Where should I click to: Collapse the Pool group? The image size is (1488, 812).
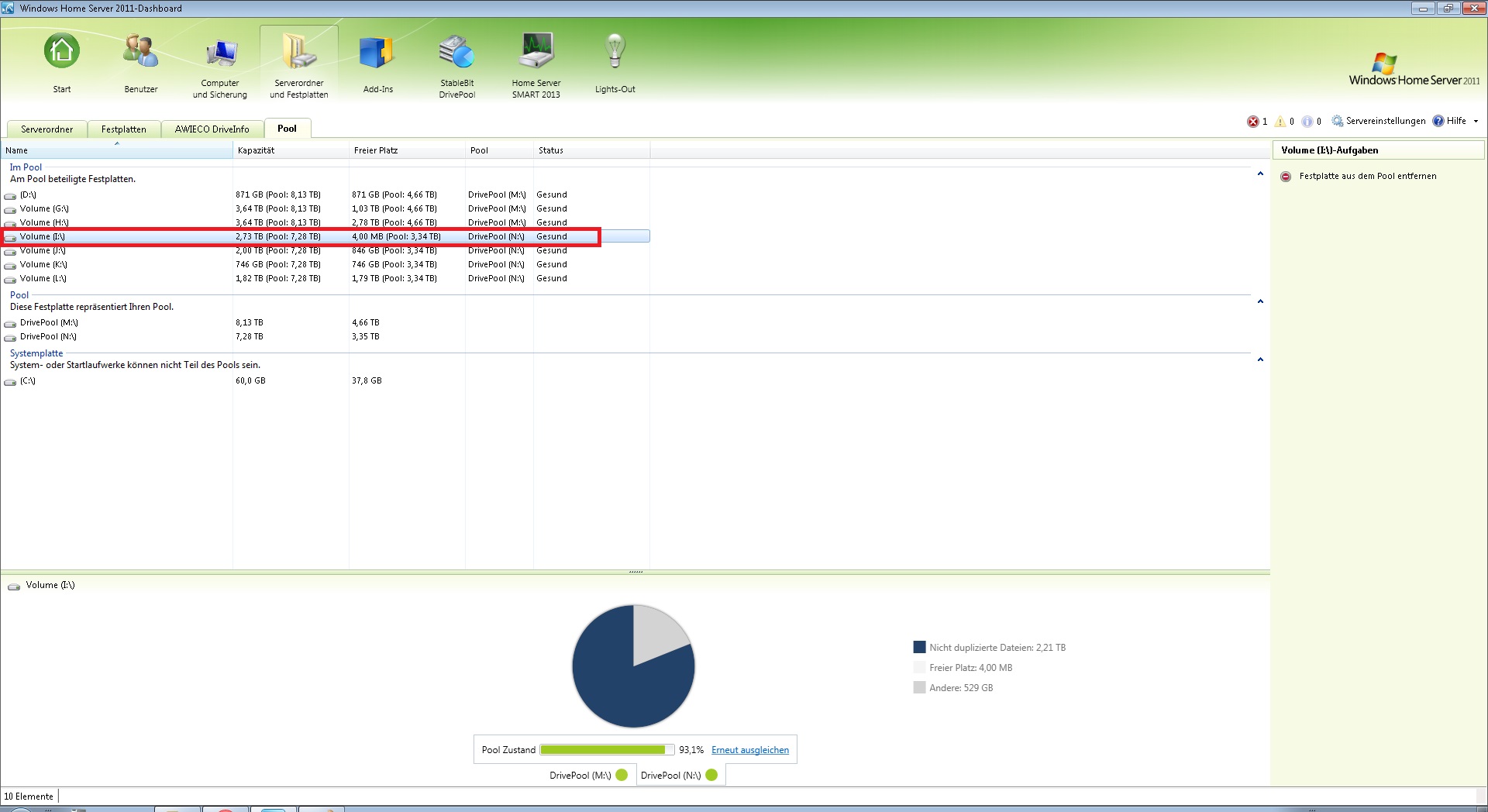tap(1260, 301)
